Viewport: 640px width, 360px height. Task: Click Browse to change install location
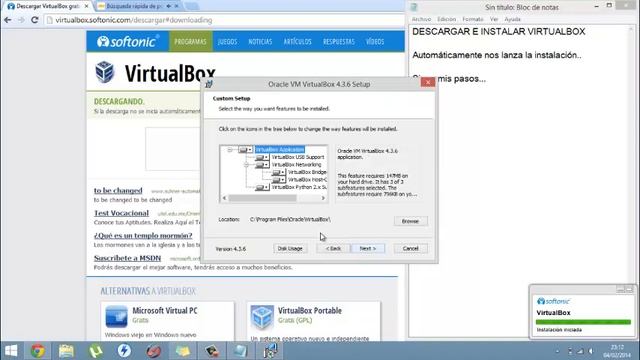click(x=411, y=221)
